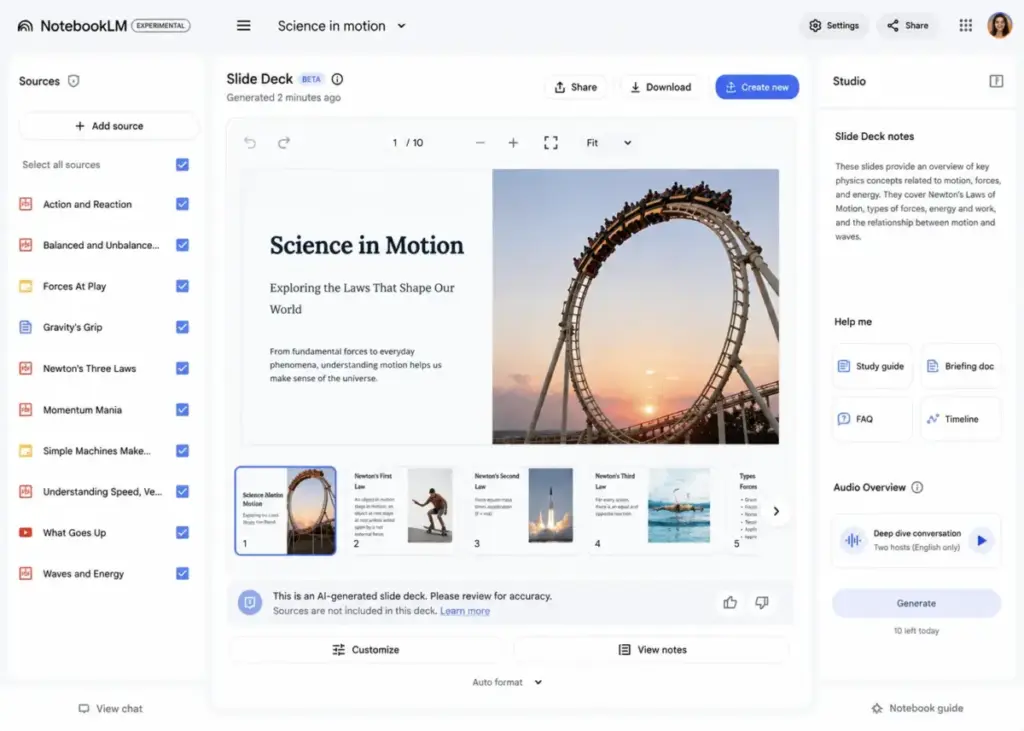1024x731 pixels.
Task: Open the Timeline helper
Action: (961, 419)
